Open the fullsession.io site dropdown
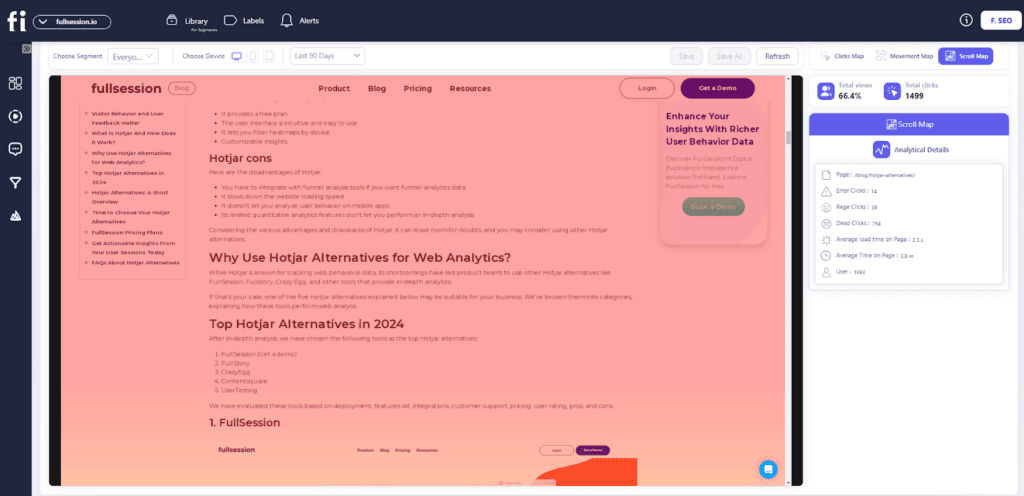Image resolution: width=1024 pixels, height=496 pixels. click(x=71, y=21)
